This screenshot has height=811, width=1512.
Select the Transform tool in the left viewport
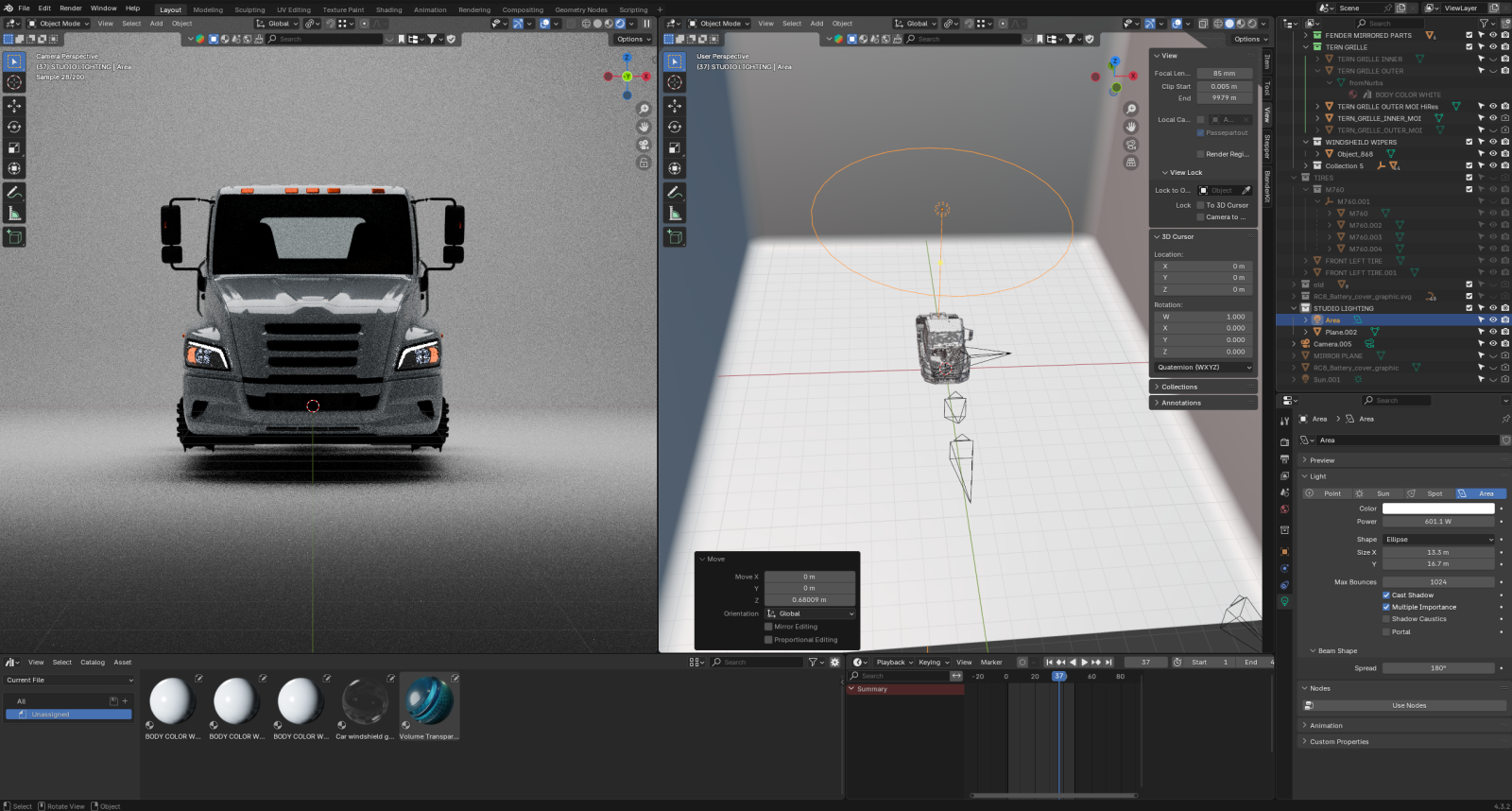pyautogui.click(x=14, y=168)
